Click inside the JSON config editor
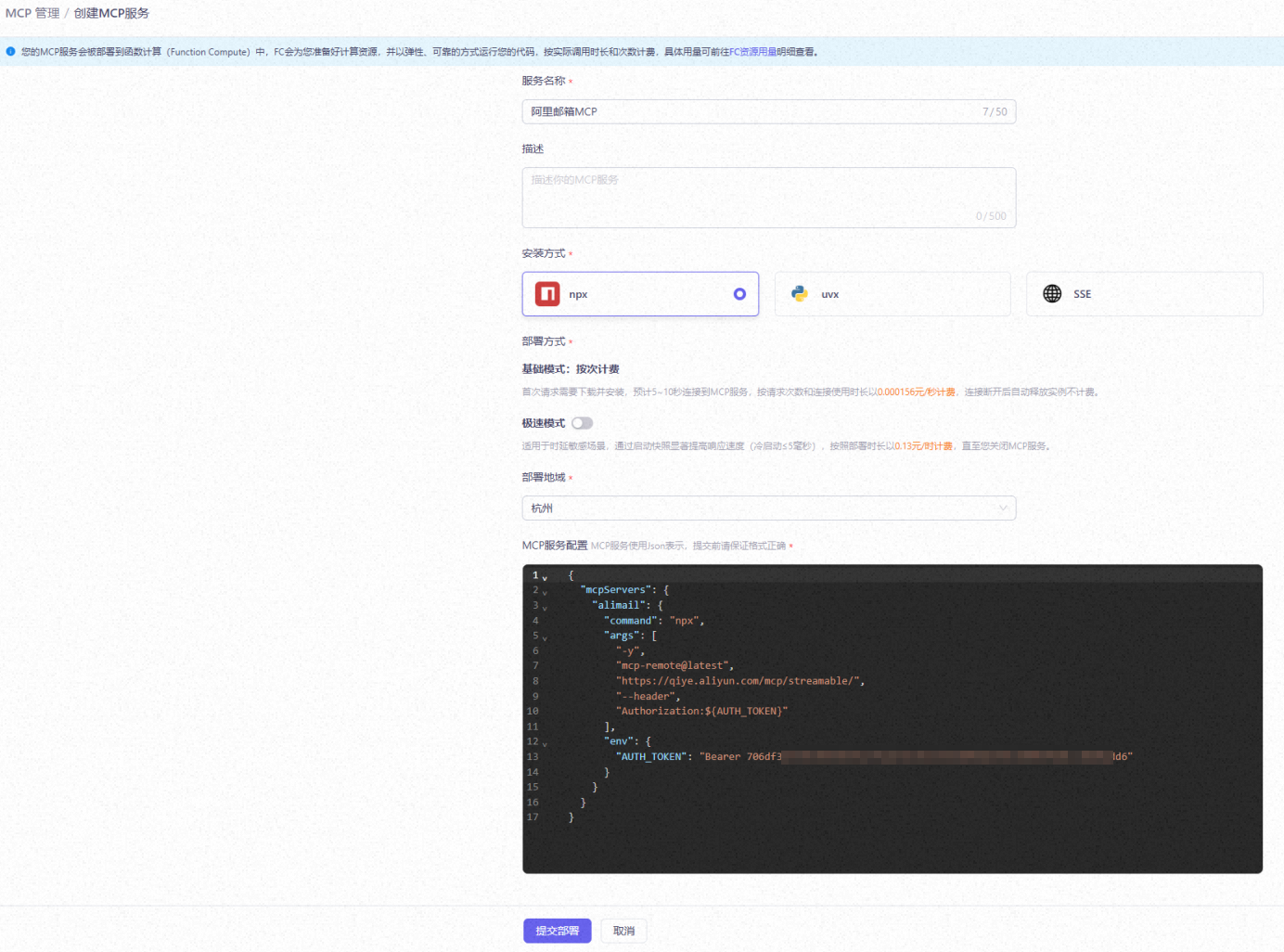 point(892,719)
